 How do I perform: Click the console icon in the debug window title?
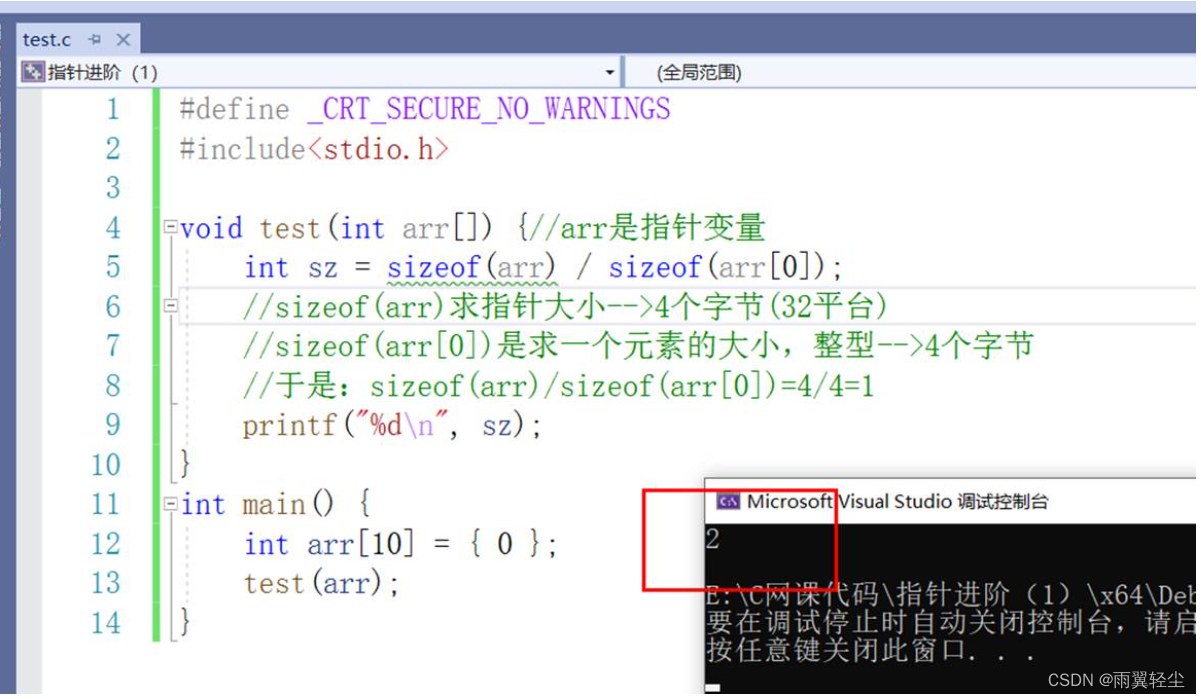click(x=729, y=502)
